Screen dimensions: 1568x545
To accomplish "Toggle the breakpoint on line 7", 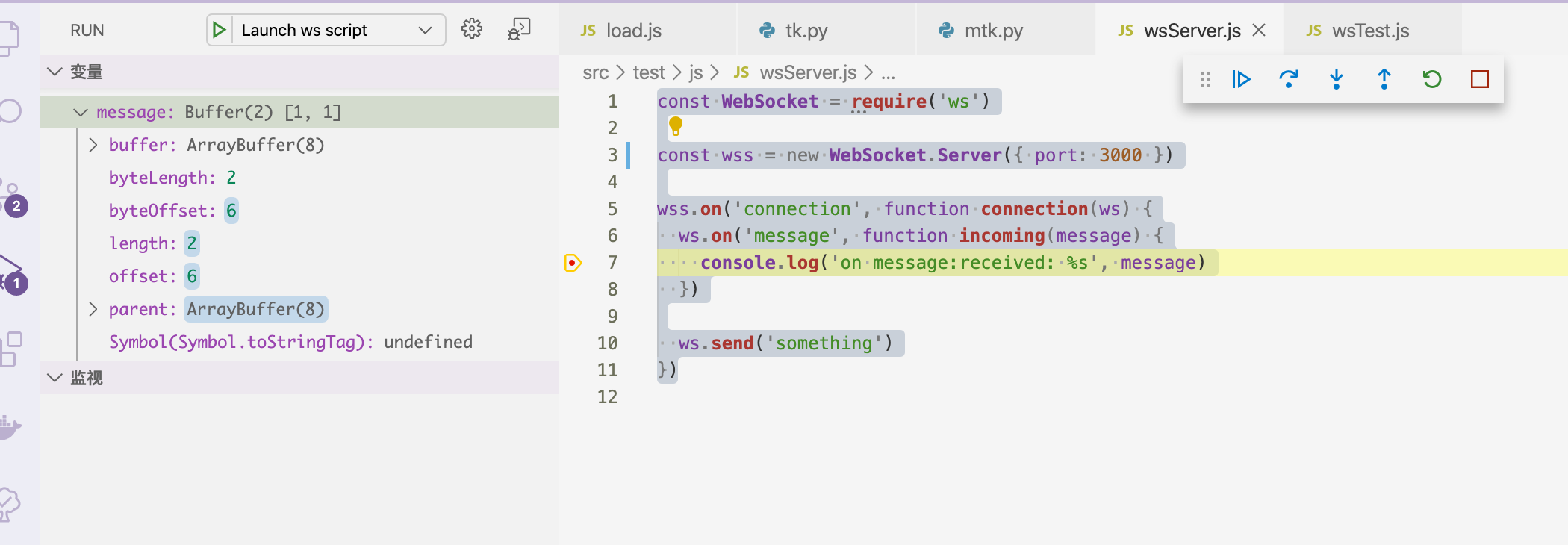I will 573,263.
